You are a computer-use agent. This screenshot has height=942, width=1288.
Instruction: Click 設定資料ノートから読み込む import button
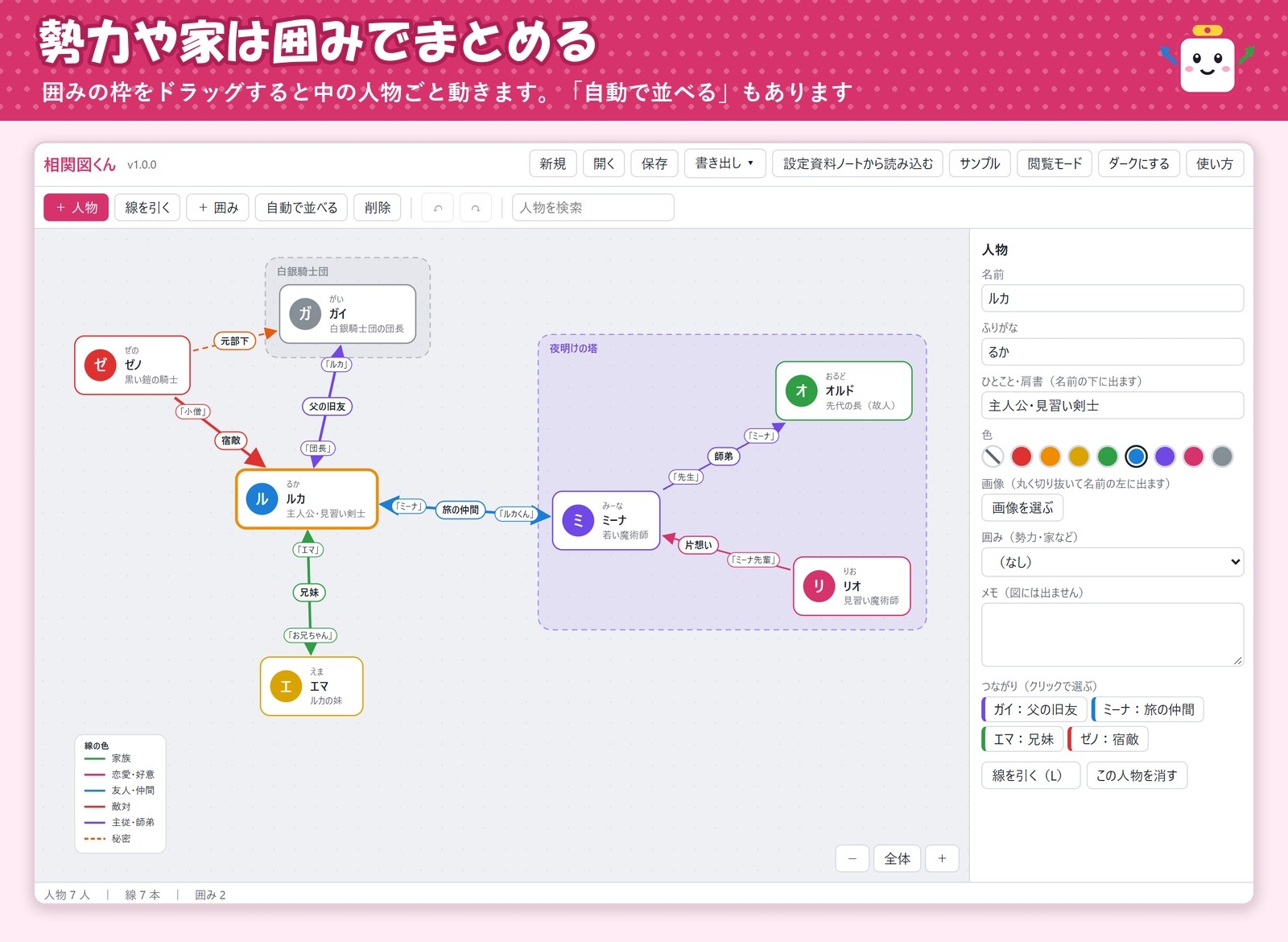click(x=857, y=163)
